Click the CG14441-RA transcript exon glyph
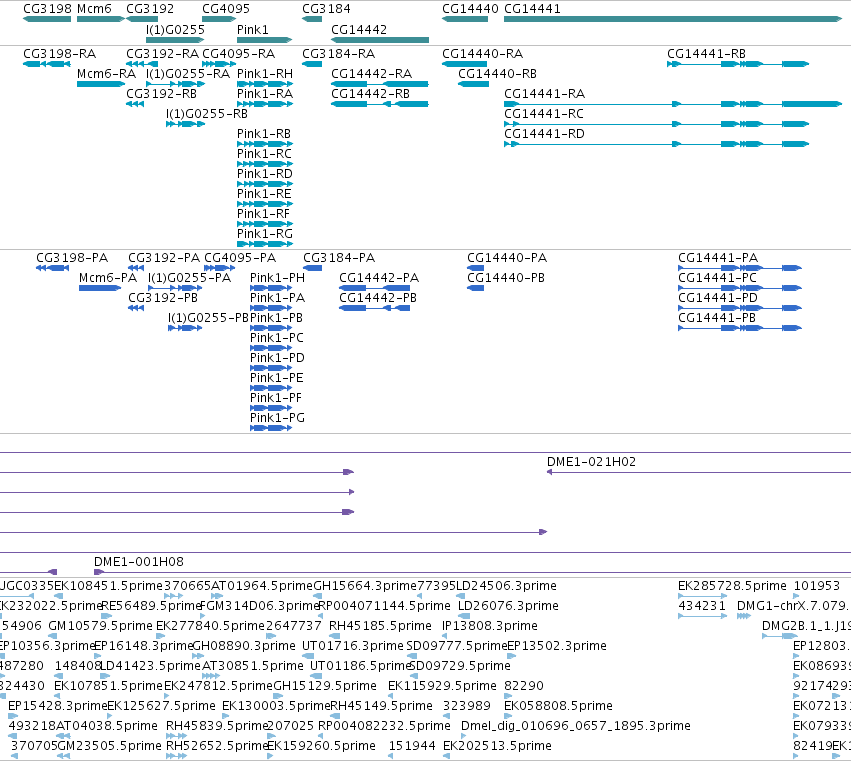 point(673,104)
